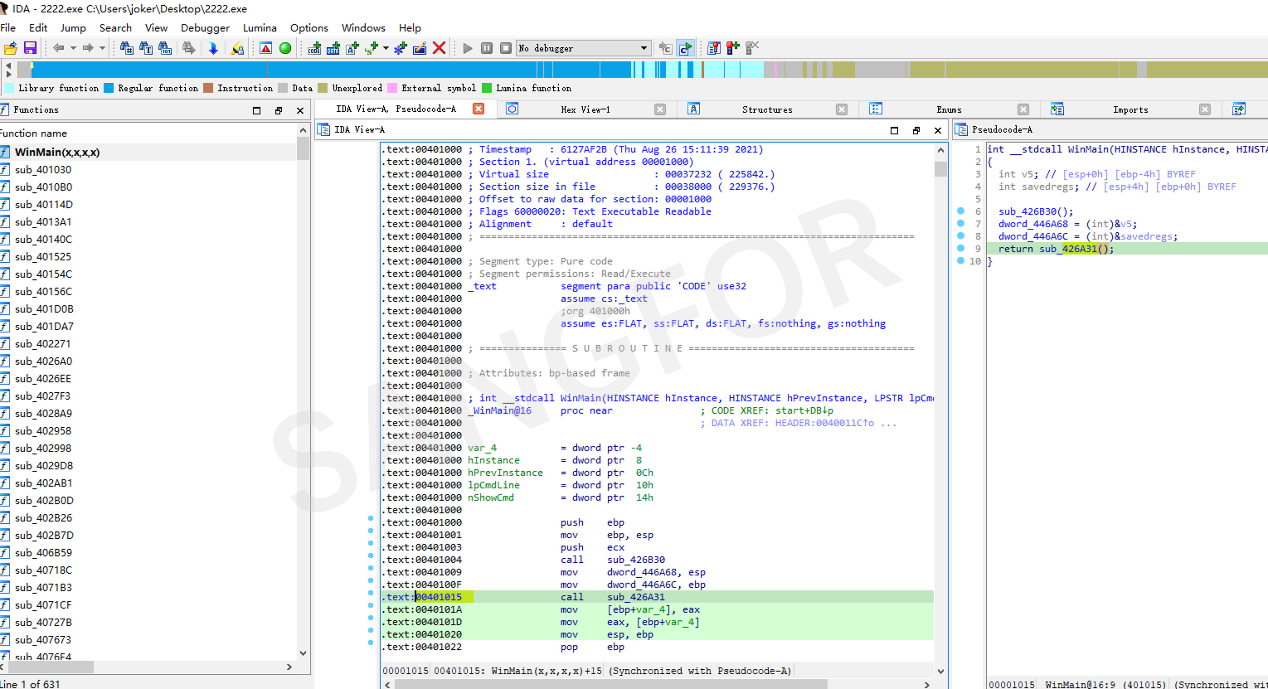Save the database with floppy icon
The width and height of the screenshot is (1268, 689).
(30, 48)
